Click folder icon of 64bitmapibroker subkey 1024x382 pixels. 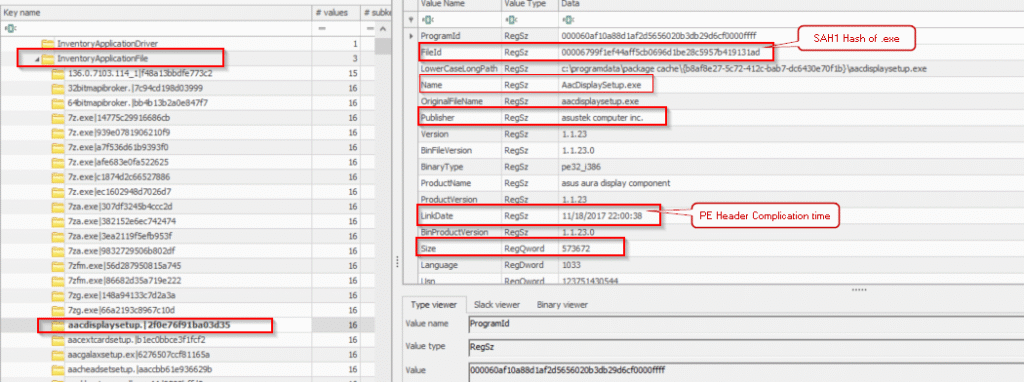[x=57, y=103]
